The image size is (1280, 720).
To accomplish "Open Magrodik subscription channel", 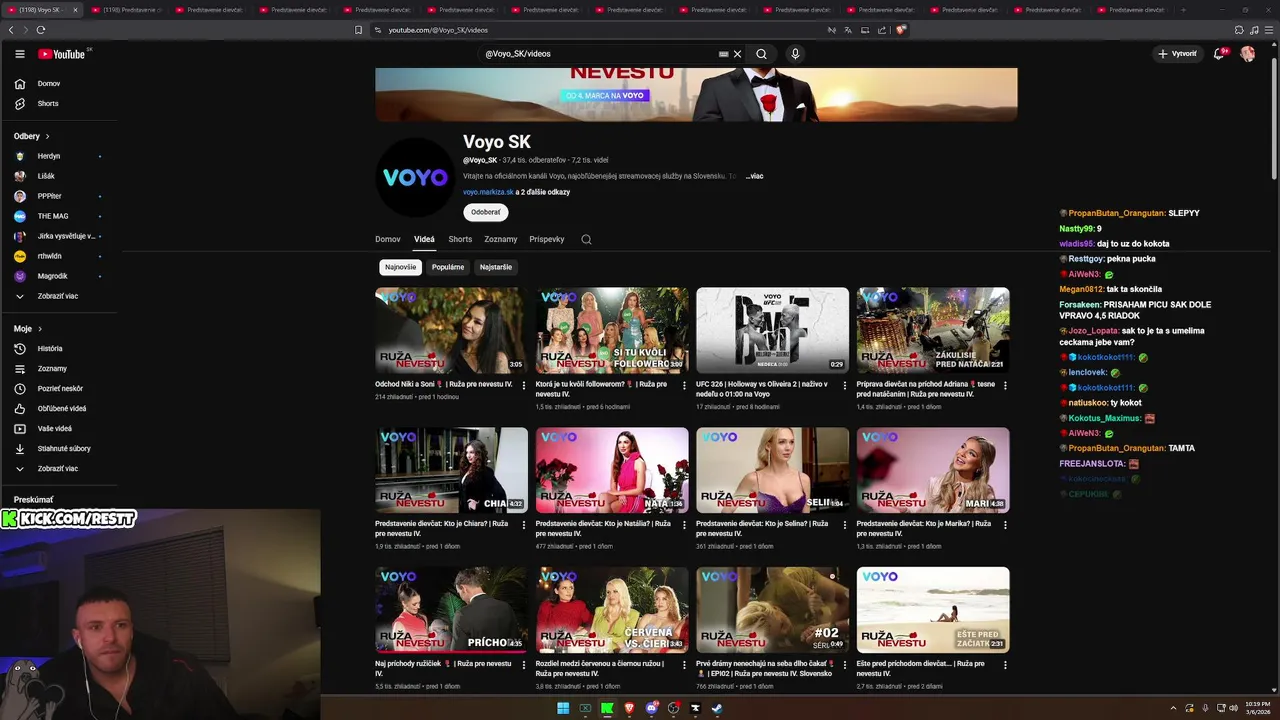I will [52, 276].
